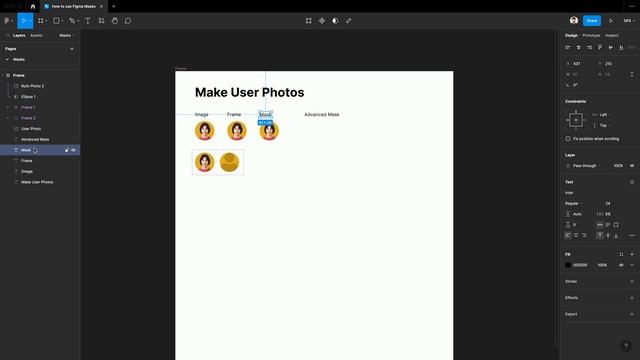Open the Figma home tab
The image size is (640, 360).
pos(33,7)
